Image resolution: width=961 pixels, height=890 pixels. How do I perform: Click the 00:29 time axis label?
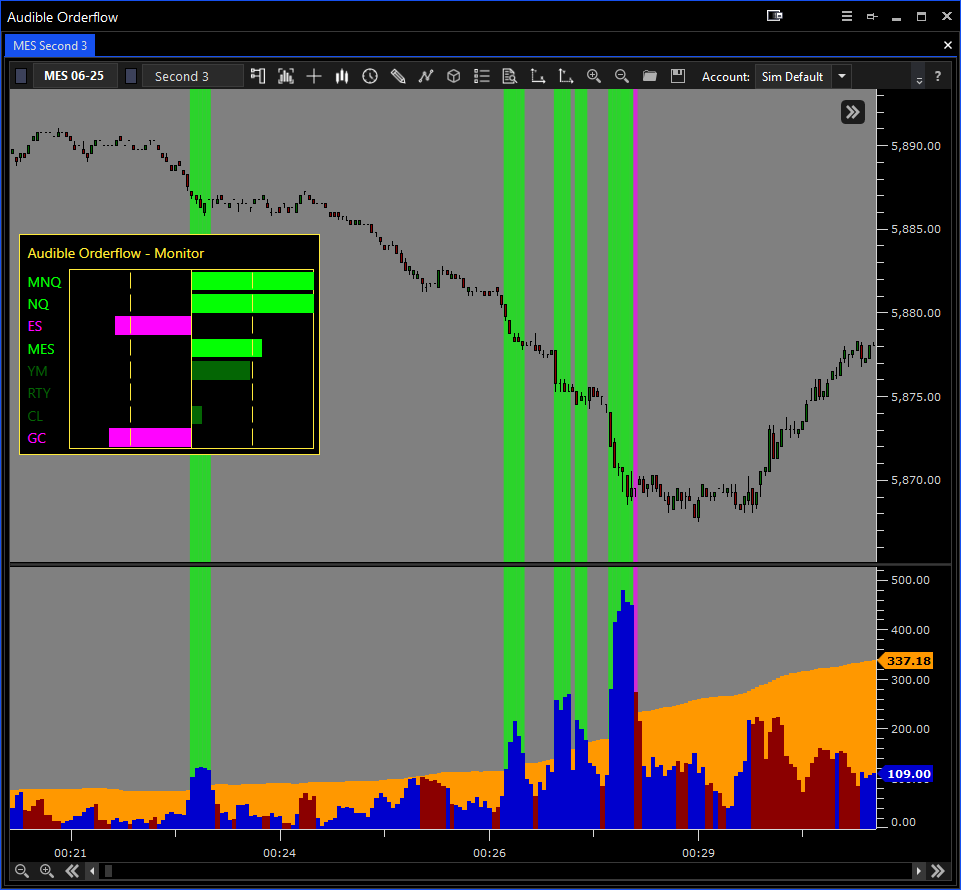pyautogui.click(x=698, y=853)
